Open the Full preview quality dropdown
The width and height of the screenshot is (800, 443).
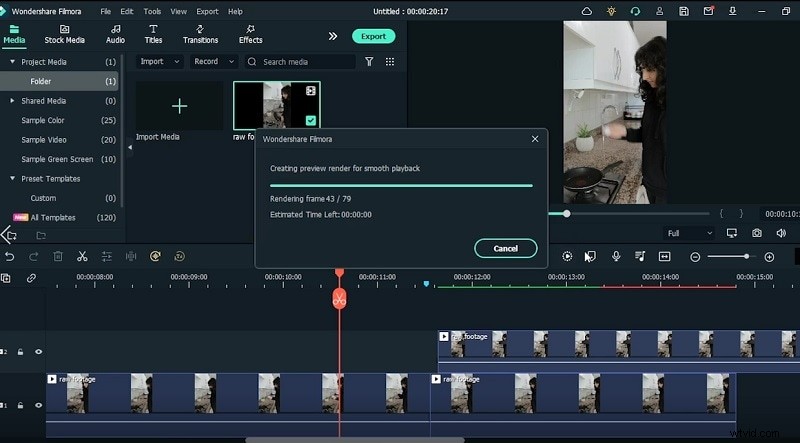(x=689, y=233)
